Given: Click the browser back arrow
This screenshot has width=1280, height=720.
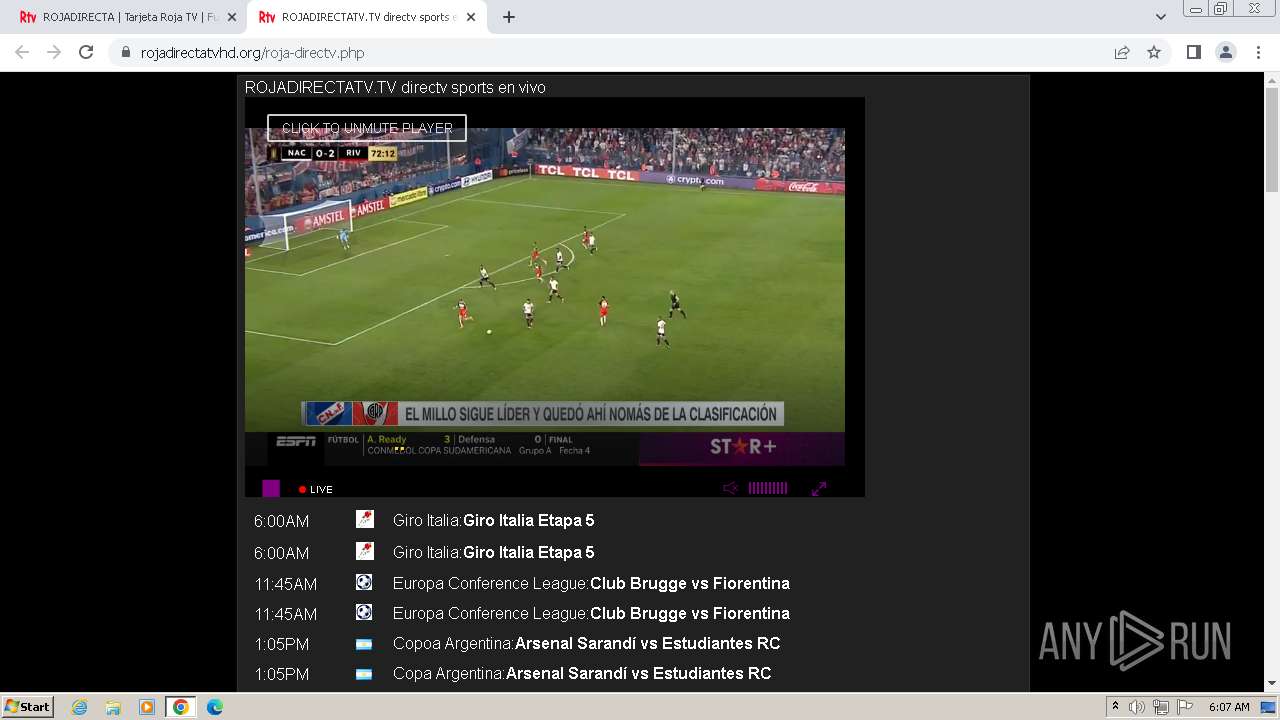Looking at the screenshot, I should click(22, 52).
